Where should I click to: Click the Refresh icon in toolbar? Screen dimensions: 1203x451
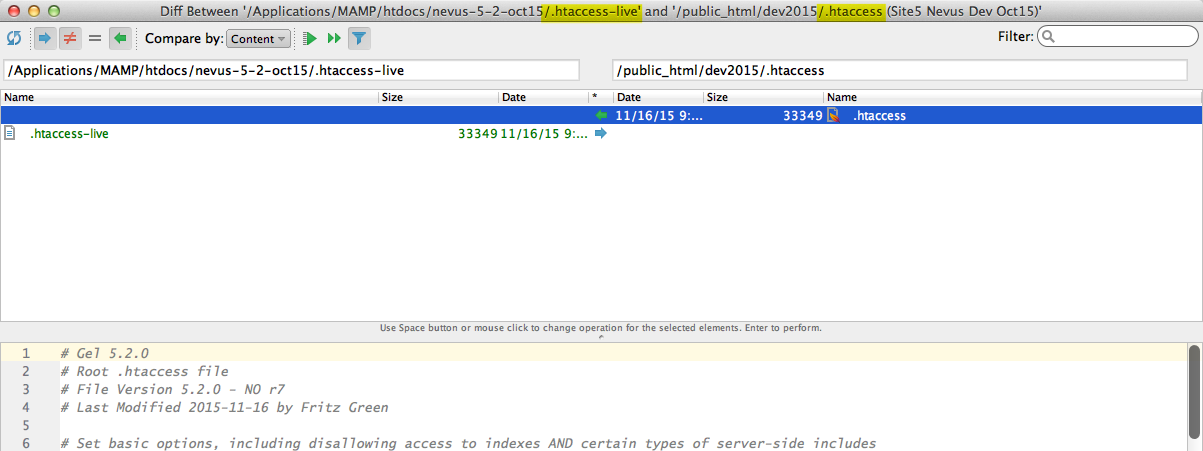[x=14, y=39]
